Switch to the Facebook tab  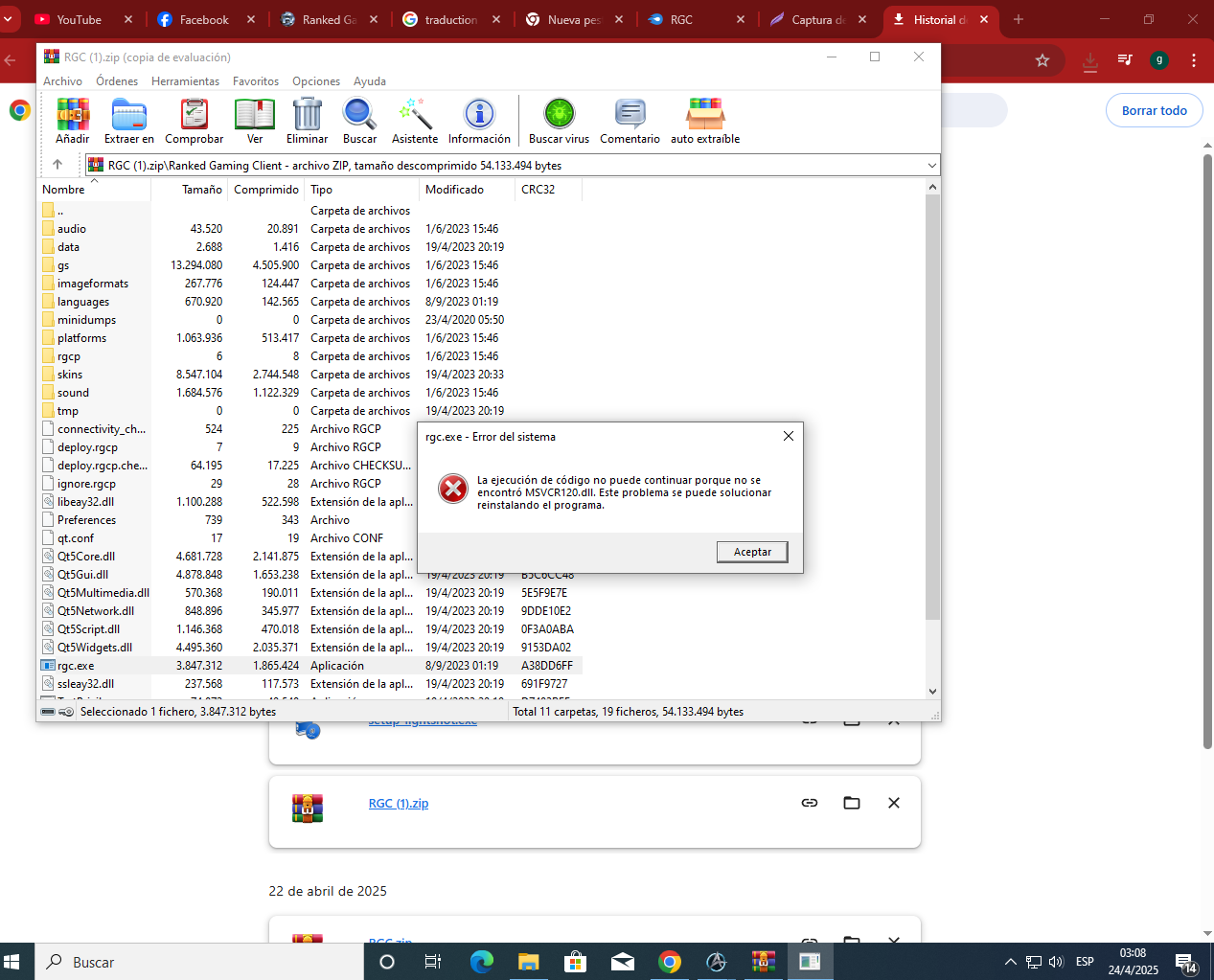(x=204, y=19)
